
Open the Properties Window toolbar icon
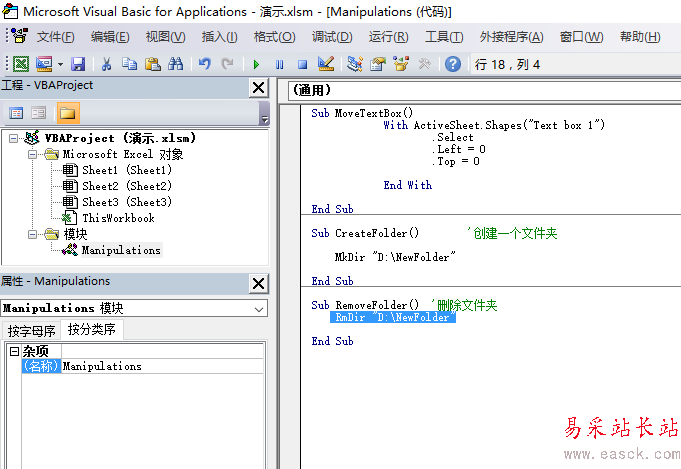pos(378,64)
